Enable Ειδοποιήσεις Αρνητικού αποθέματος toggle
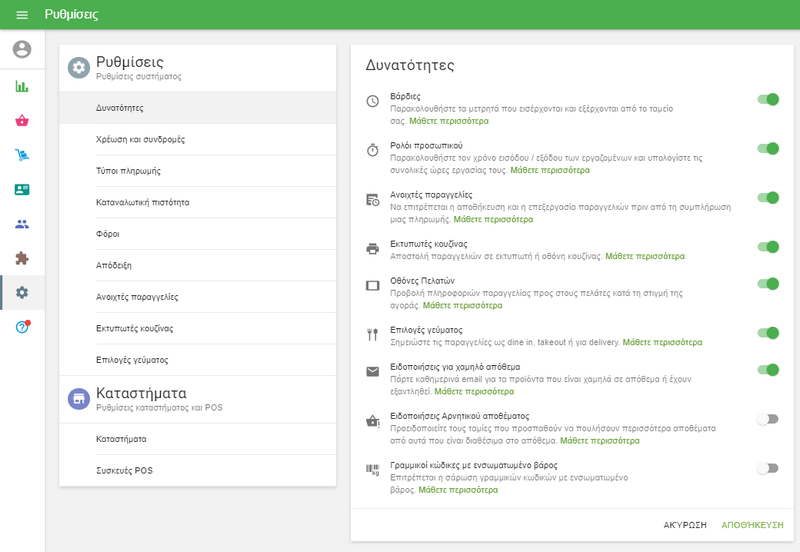The width and height of the screenshot is (800, 552). pos(767,419)
